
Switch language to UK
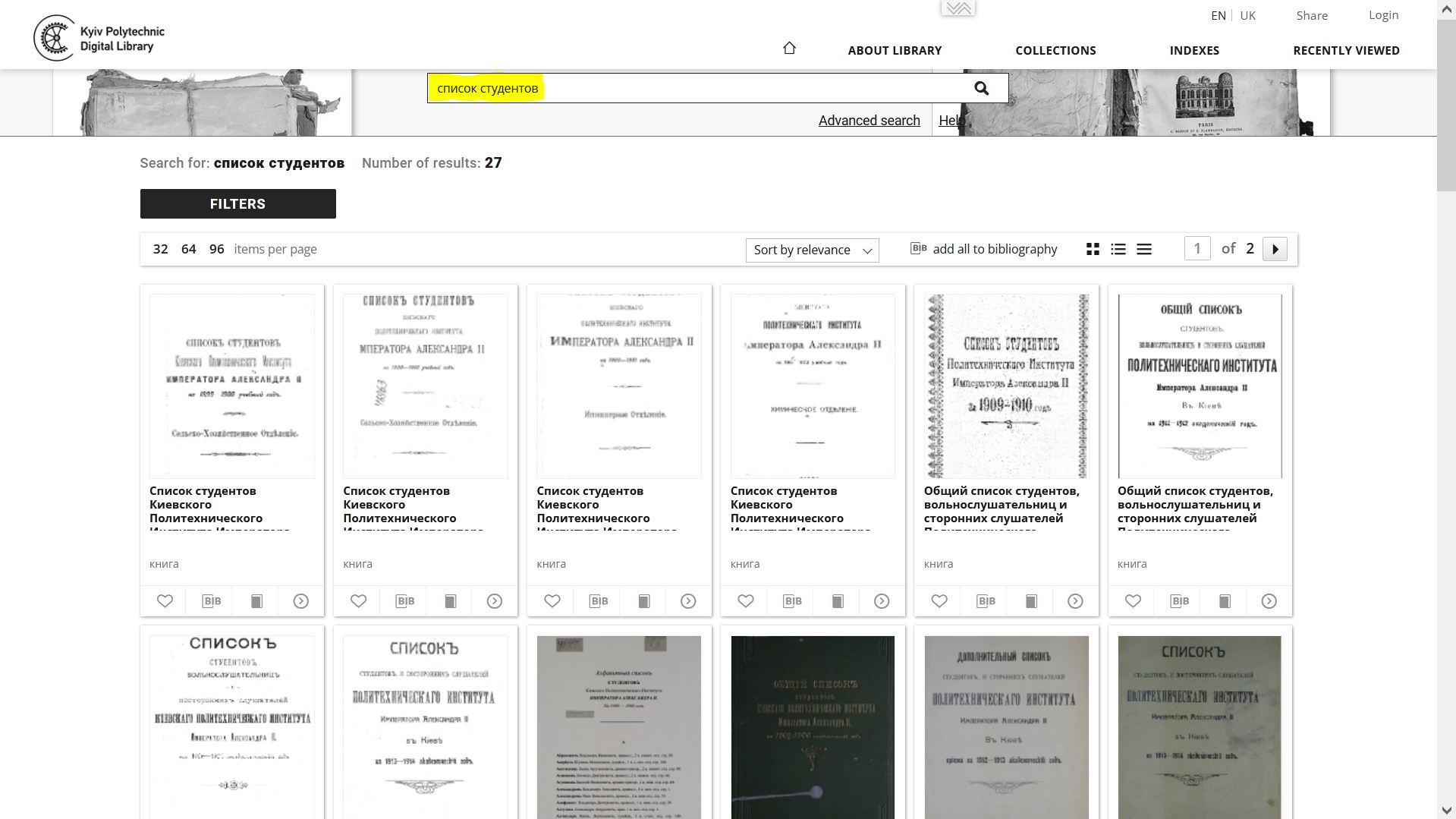[x=1247, y=15]
